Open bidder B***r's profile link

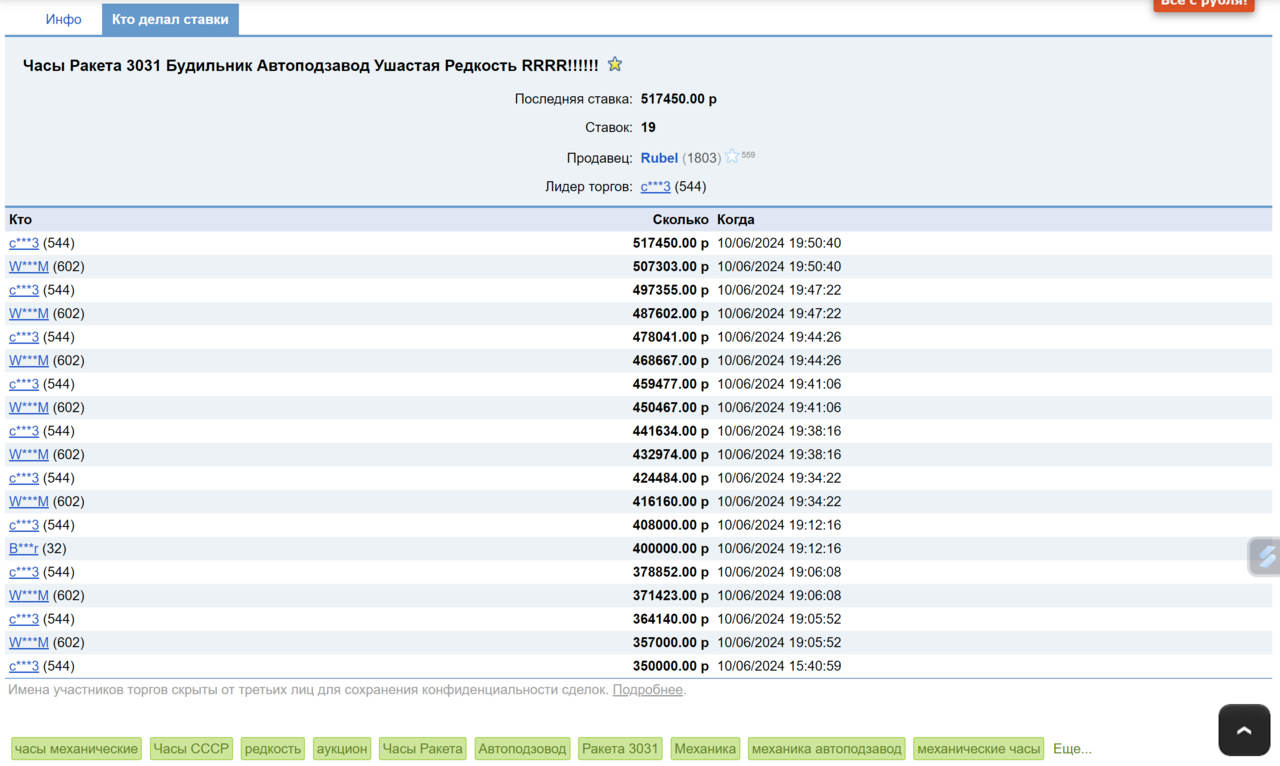tap(24, 549)
